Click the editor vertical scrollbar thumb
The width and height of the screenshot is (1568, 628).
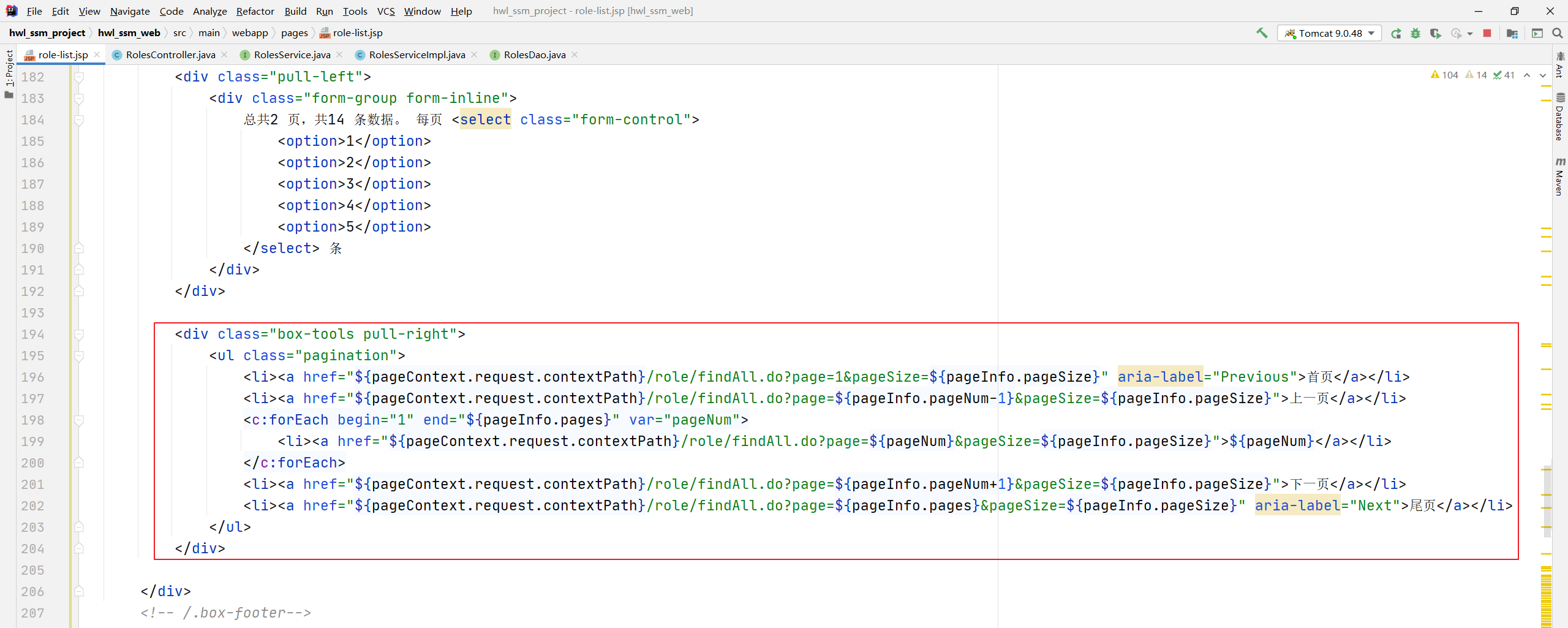click(x=1547, y=501)
